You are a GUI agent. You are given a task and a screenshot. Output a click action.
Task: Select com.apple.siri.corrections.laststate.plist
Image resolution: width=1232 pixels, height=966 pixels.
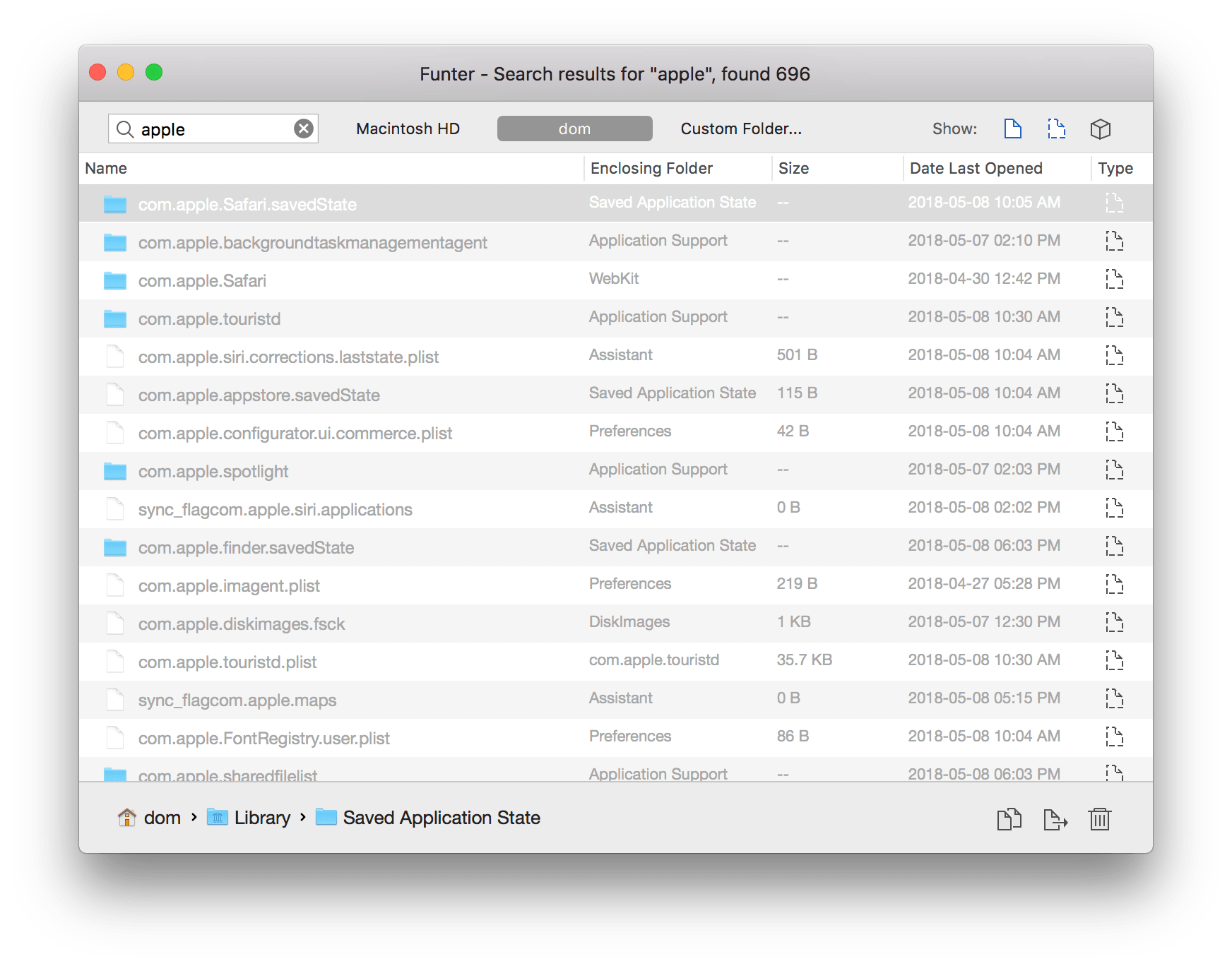(616, 356)
